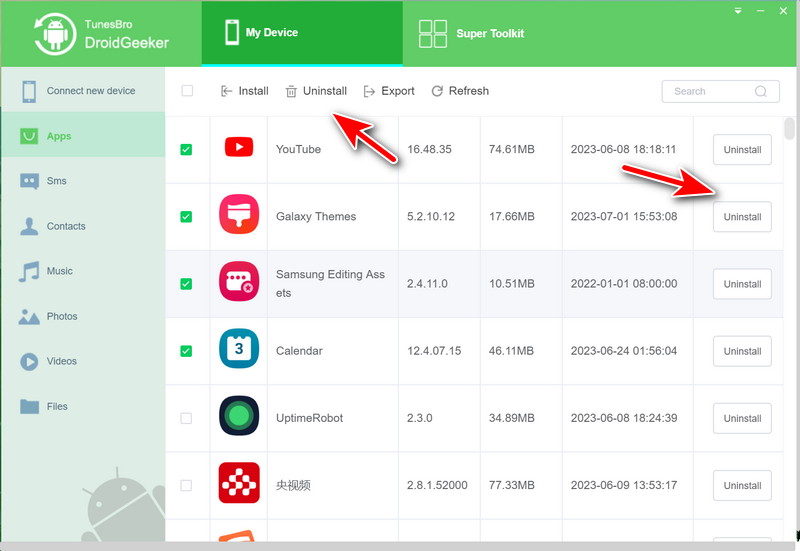
Task: Click the UptimeRobot app name
Action: (x=309, y=418)
